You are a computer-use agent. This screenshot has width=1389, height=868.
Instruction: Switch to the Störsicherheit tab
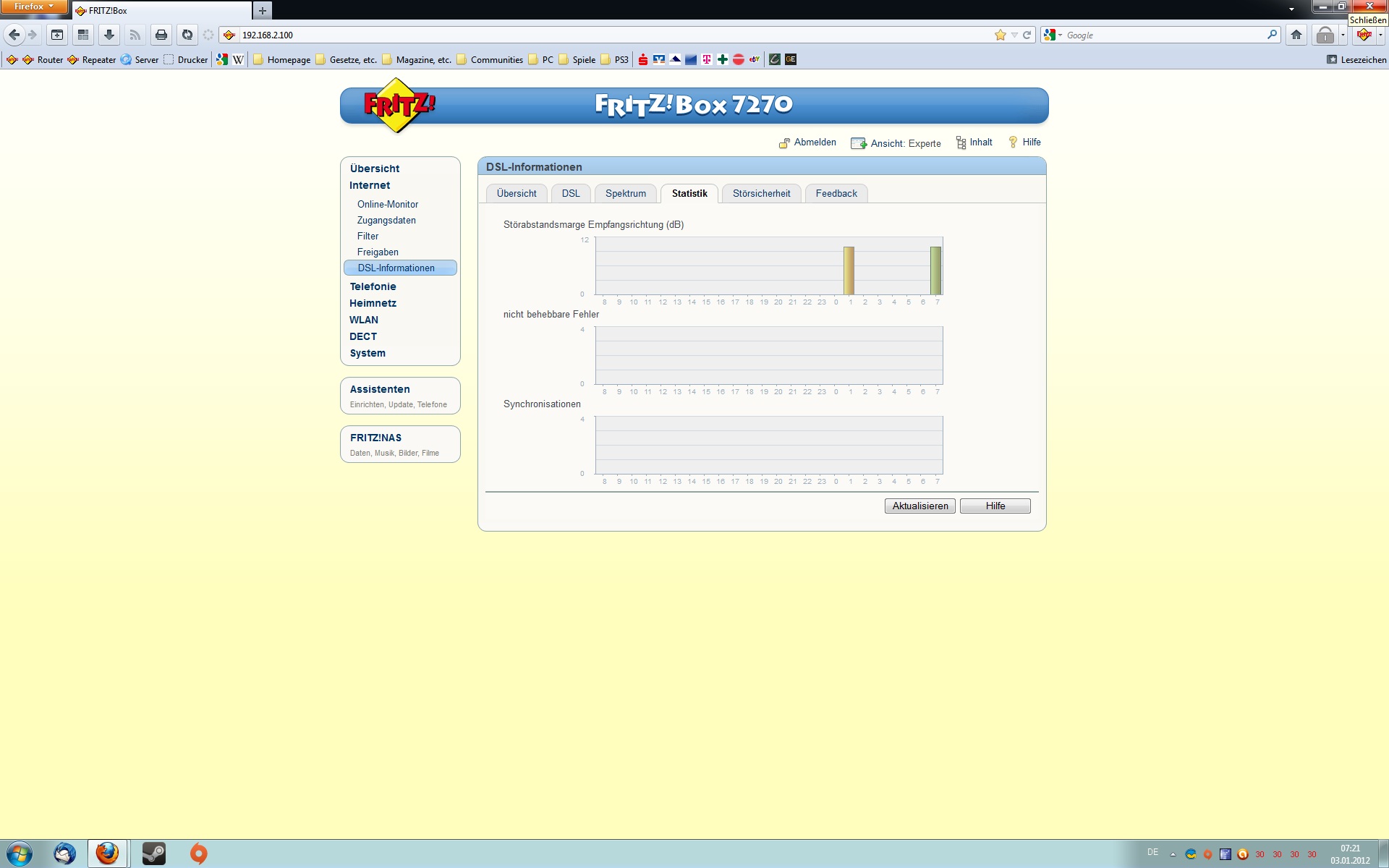(x=761, y=194)
